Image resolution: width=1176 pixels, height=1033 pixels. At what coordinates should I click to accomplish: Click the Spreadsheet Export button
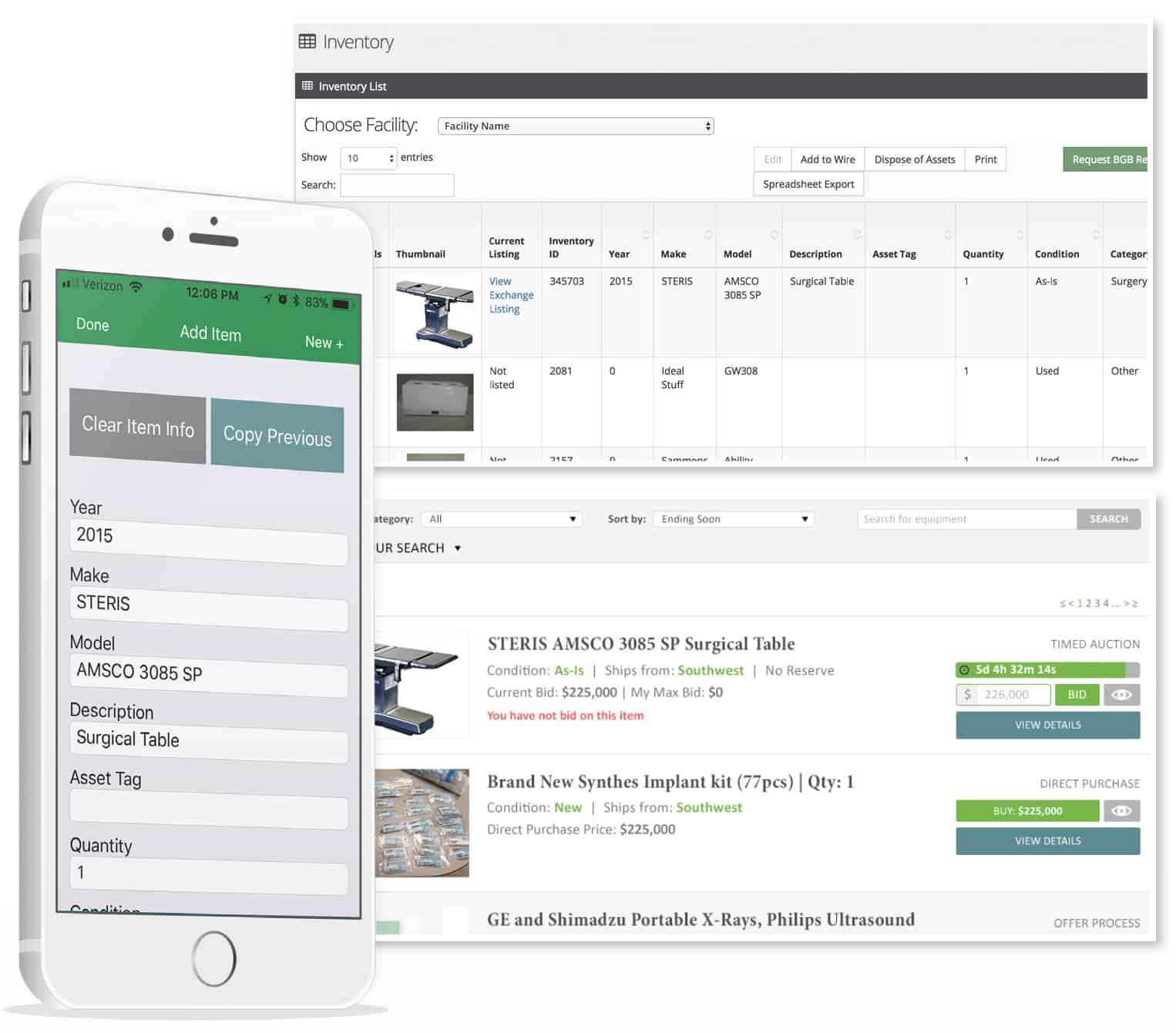(808, 184)
